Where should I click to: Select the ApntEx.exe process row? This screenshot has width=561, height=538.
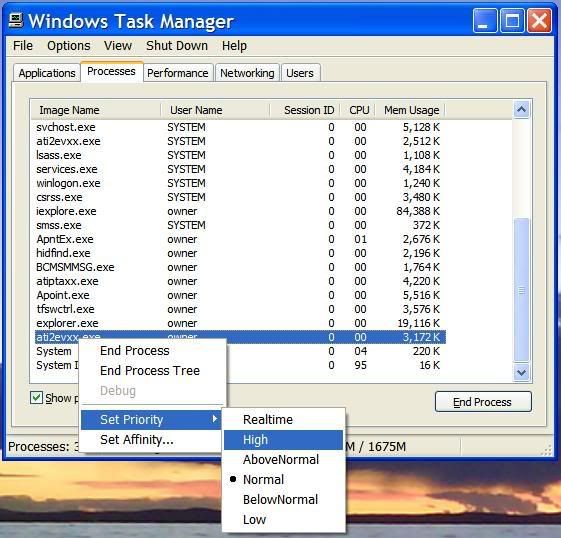240,239
